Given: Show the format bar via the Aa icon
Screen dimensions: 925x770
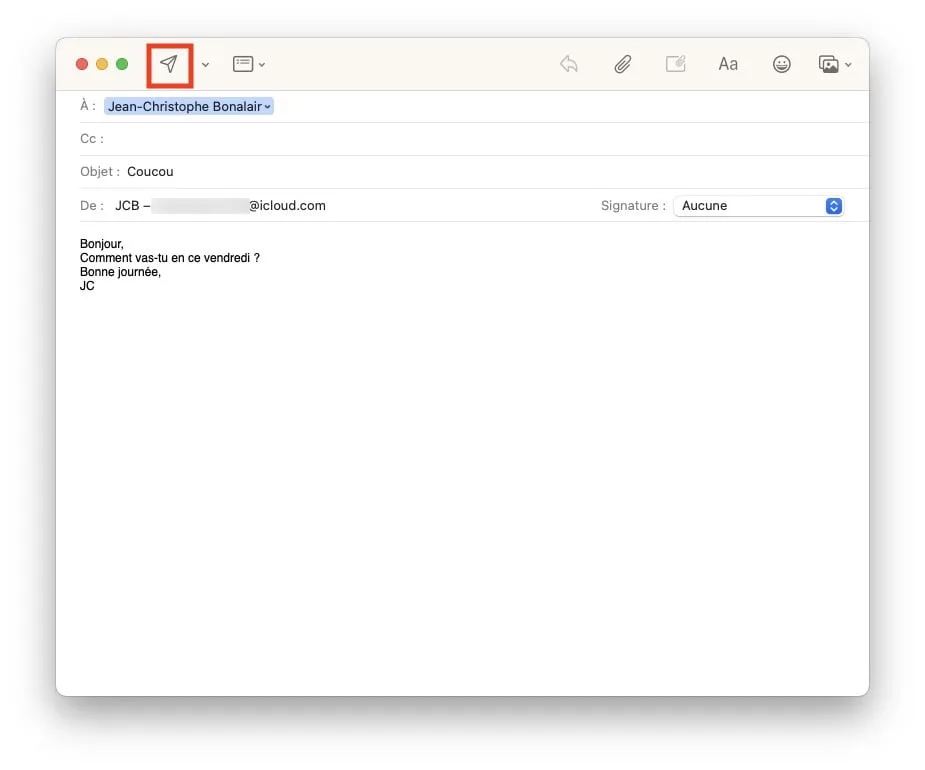Looking at the screenshot, I should [727, 63].
